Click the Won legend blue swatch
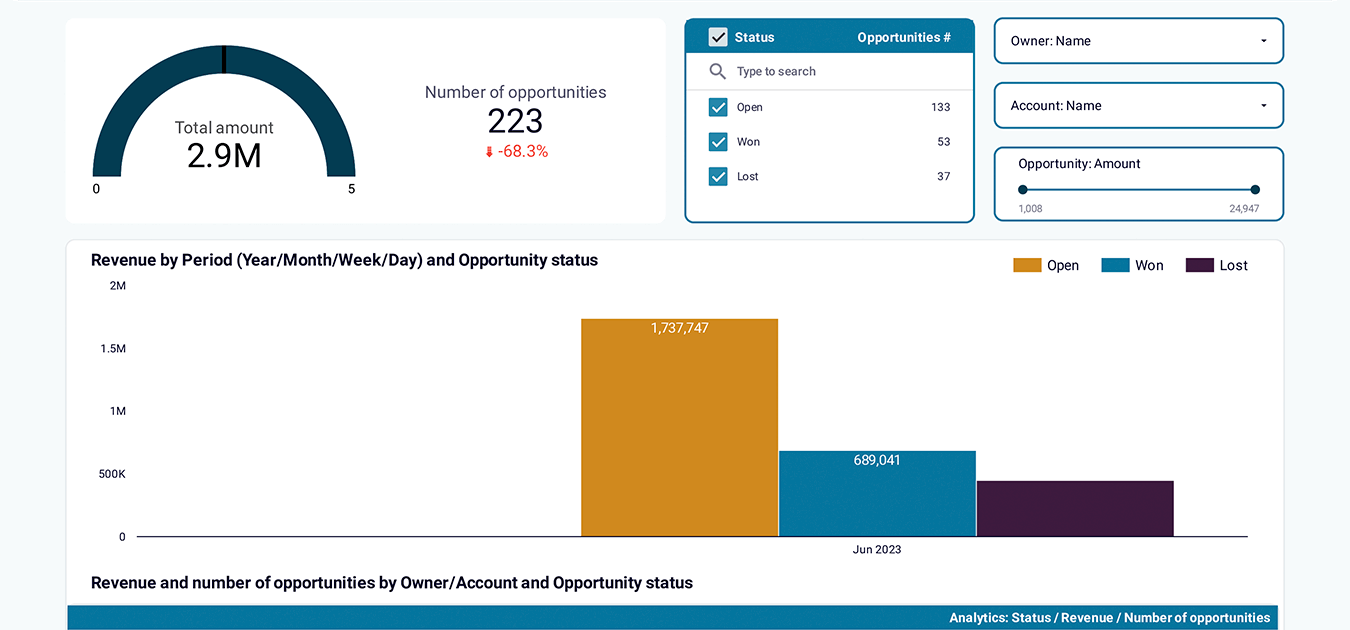 click(x=1115, y=265)
